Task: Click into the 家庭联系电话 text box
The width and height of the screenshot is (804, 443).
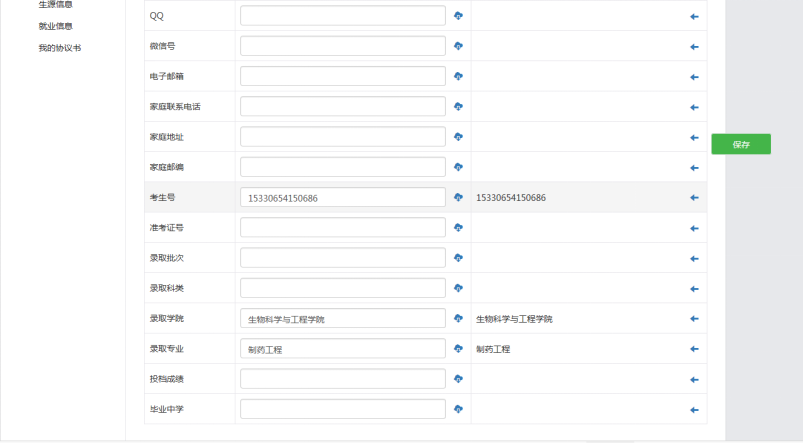Action: [342, 107]
